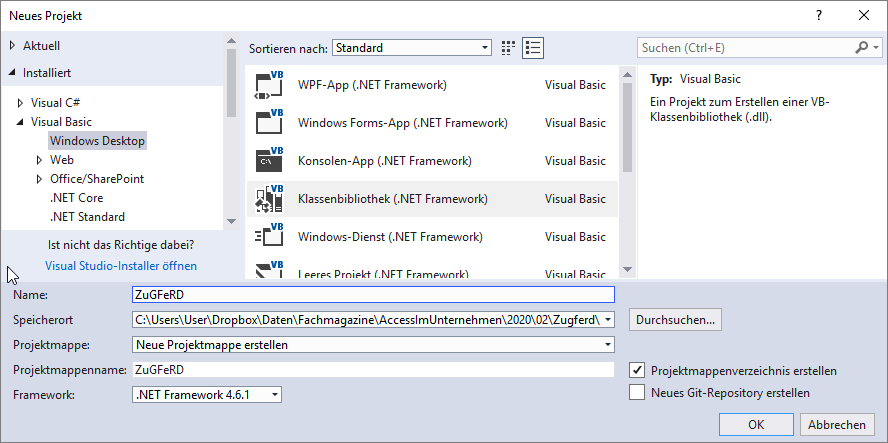Image resolution: width=888 pixels, height=443 pixels.
Task: Expand the Web tree node
Action: [39, 160]
